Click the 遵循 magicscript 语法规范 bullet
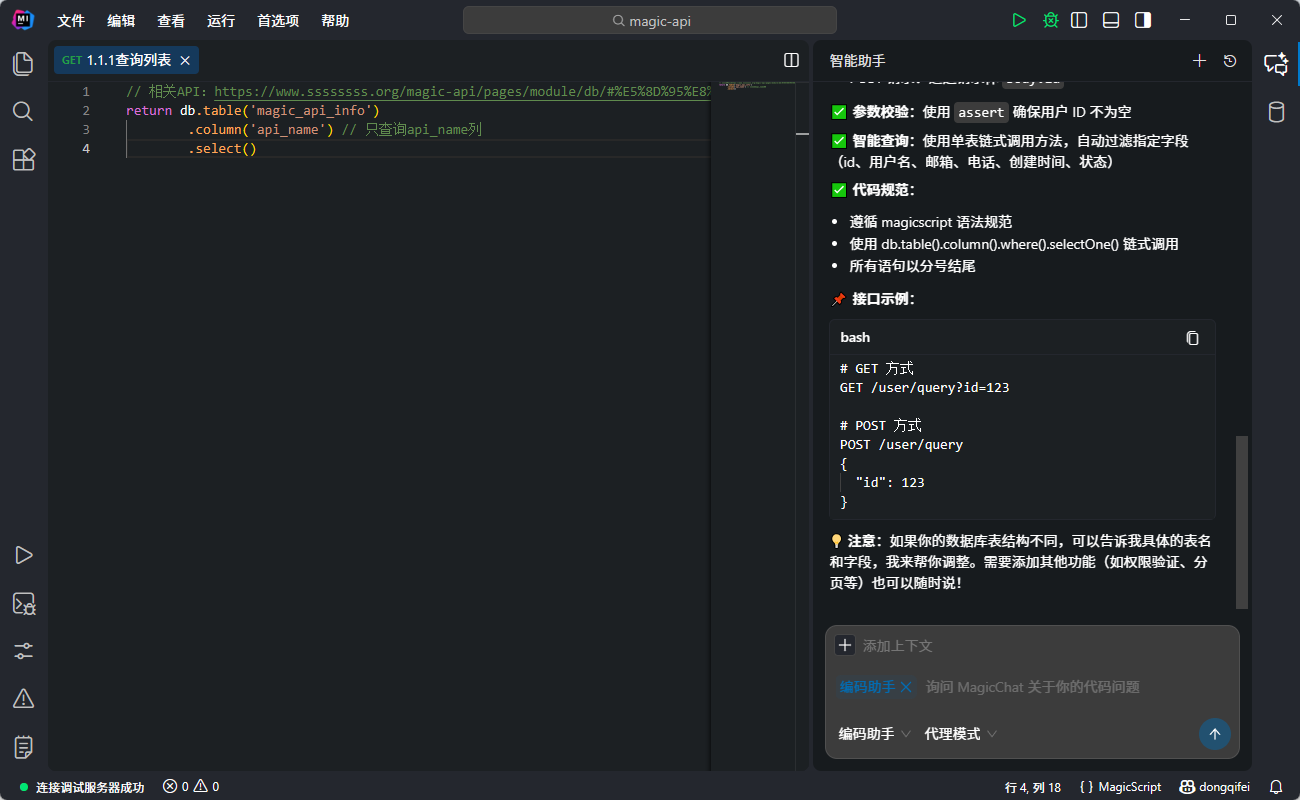This screenshot has width=1300, height=800. pyautogui.click(x=931, y=222)
